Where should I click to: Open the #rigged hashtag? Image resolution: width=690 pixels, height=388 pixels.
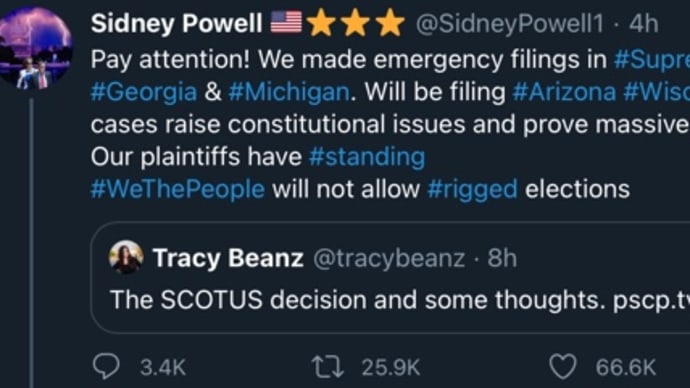473,190
